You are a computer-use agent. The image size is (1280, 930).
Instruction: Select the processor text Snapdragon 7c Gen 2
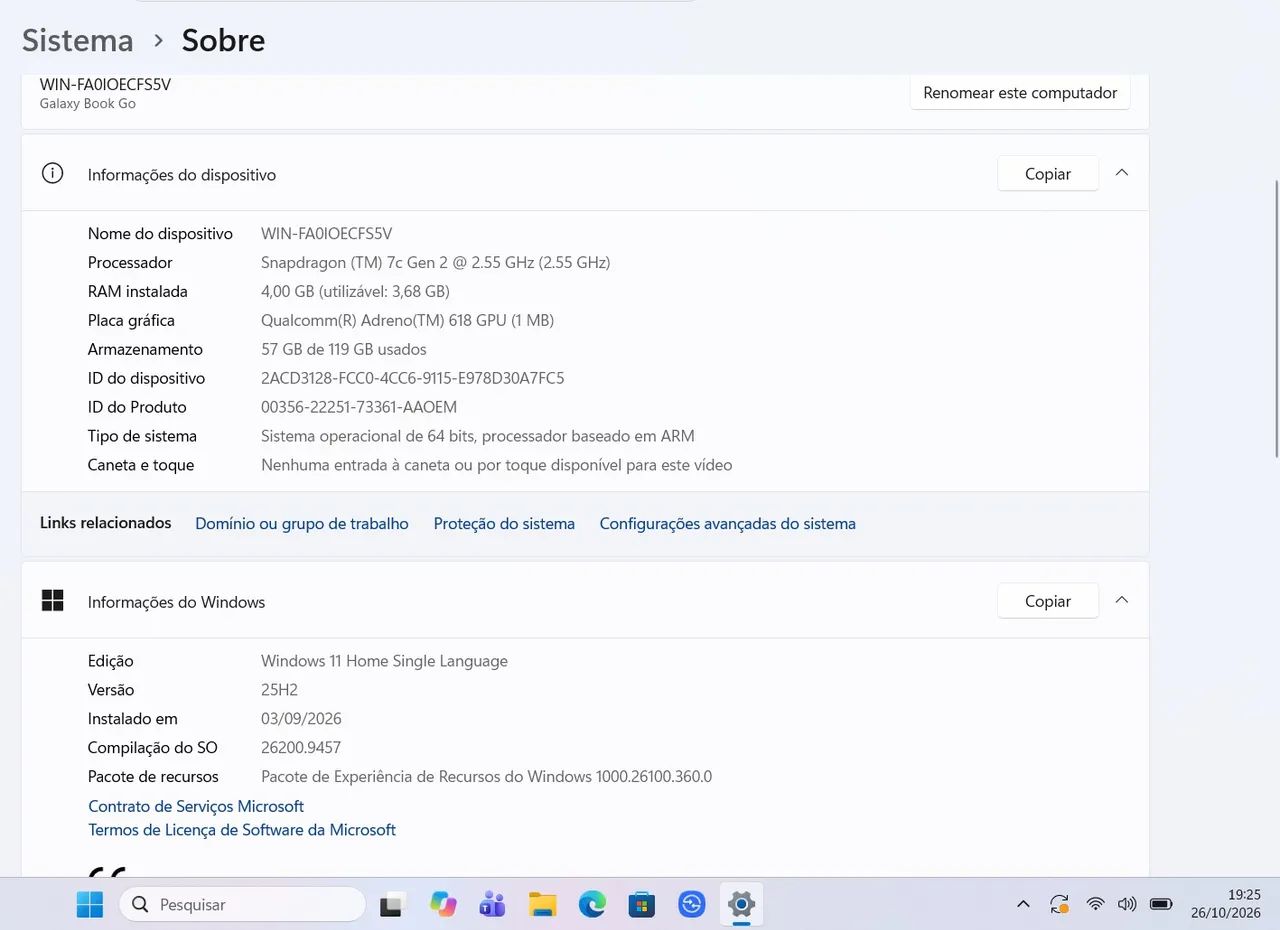pos(435,262)
